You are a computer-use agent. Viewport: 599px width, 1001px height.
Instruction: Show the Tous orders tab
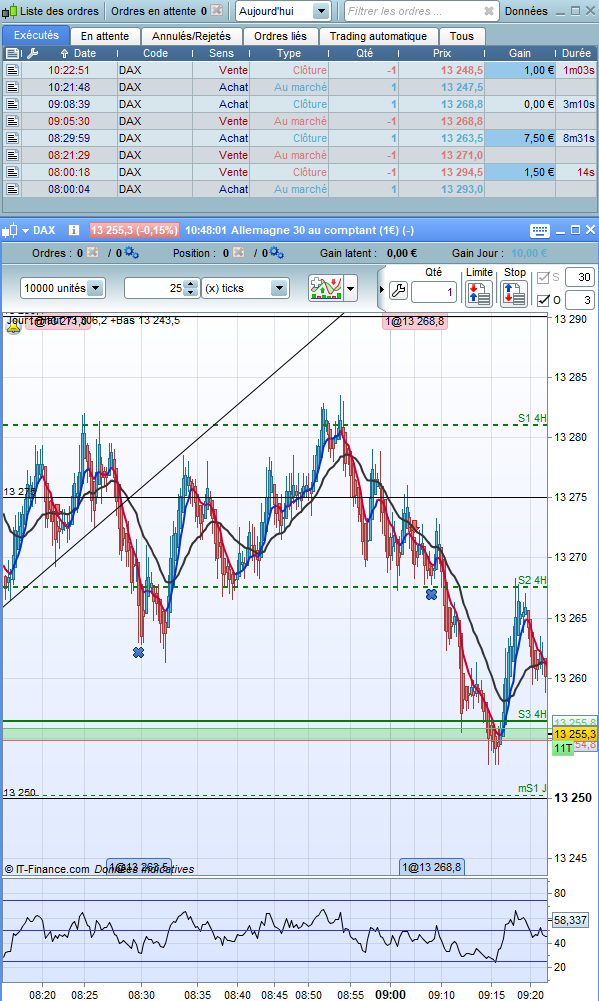(x=462, y=36)
